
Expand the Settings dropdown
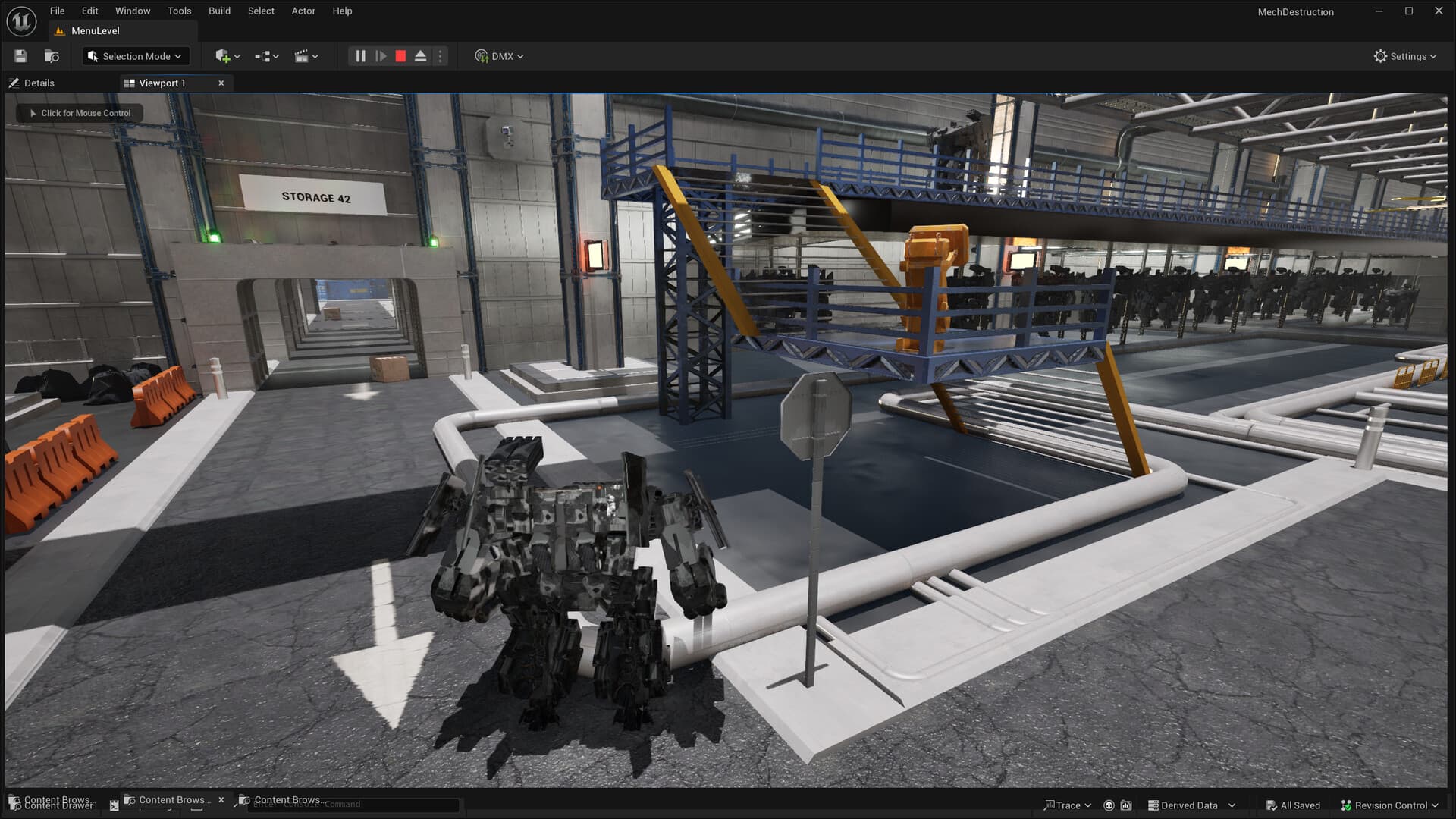pyautogui.click(x=1404, y=55)
